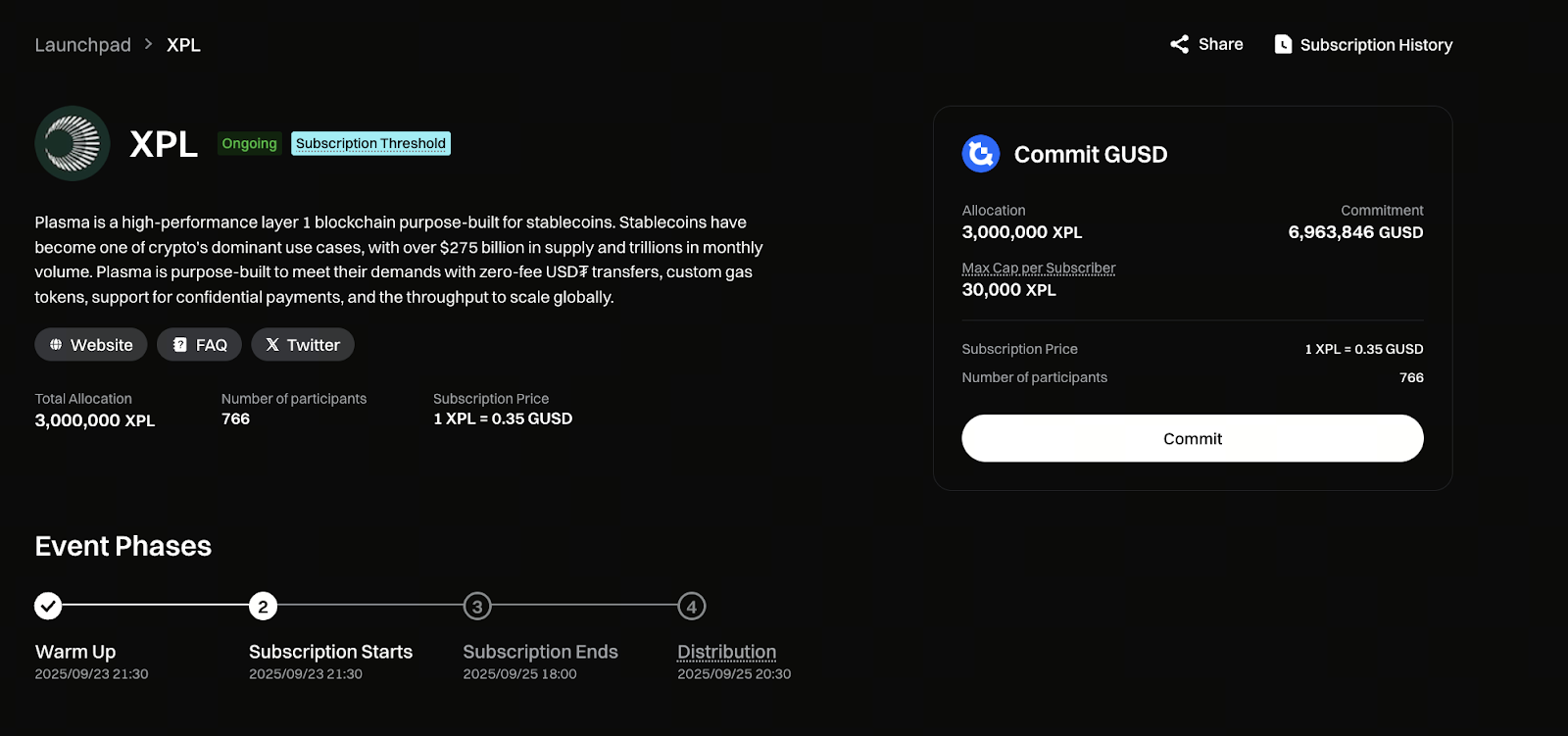Open the Twitter link button
Image resolution: width=1568 pixels, height=736 pixels.
[303, 345]
